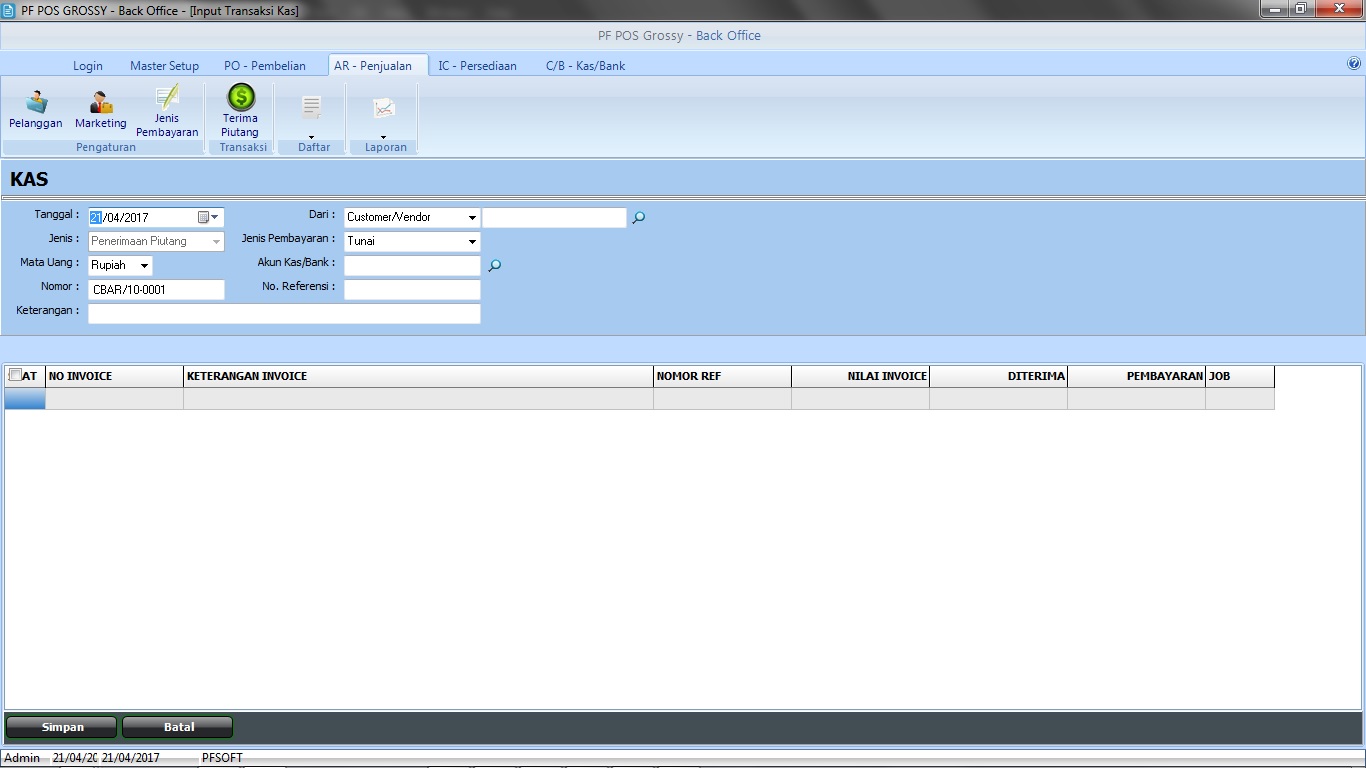Click the search icon beside Customer/Vendor field
The height and width of the screenshot is (768, 1366).
tap(639, 217)
